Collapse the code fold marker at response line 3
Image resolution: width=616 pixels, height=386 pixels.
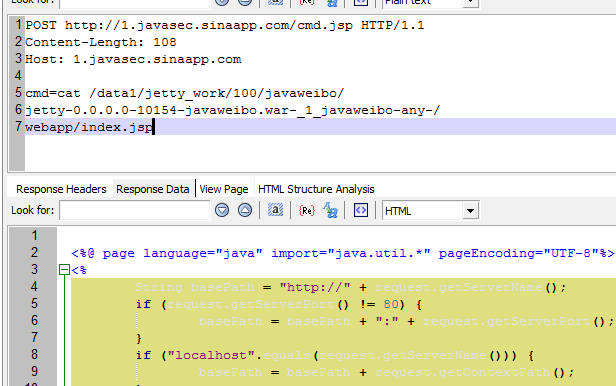click(x=64, y=270)
